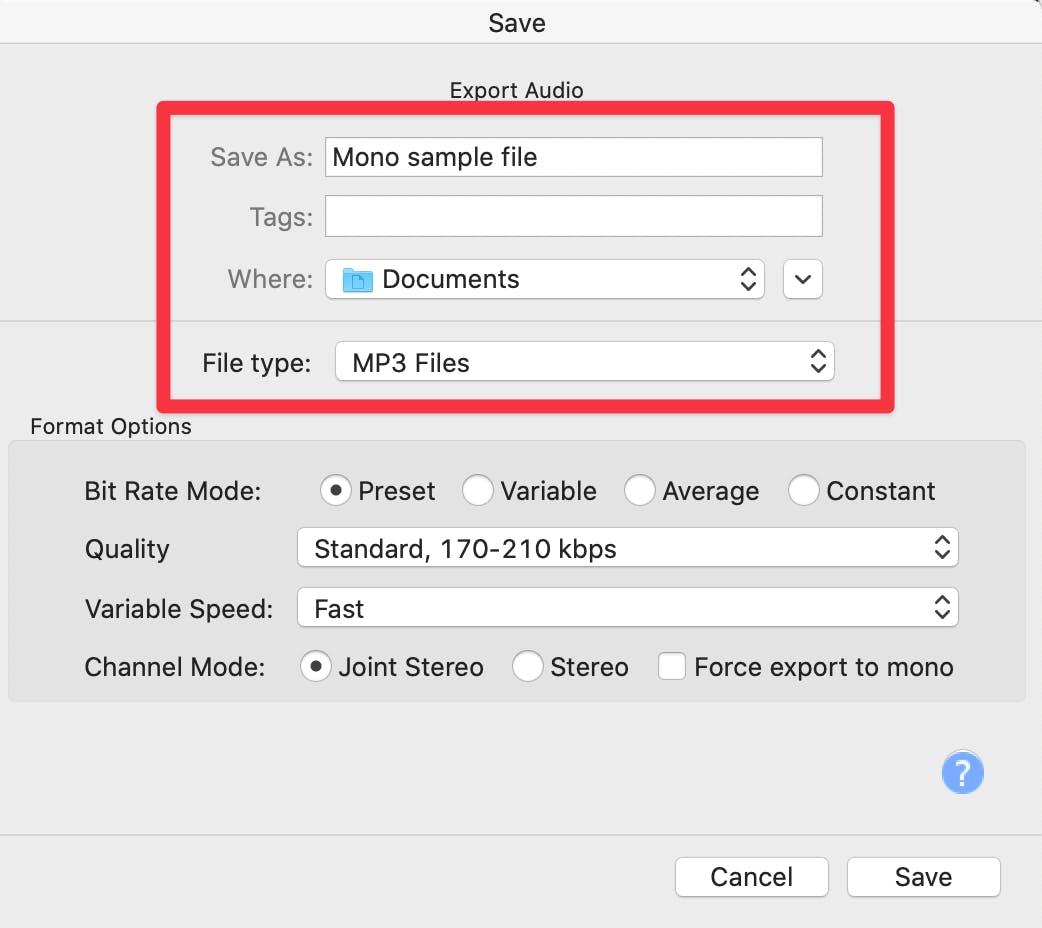1042x928 pixels.
Task: Cancel the audio export
Action: tap(751, 876)
